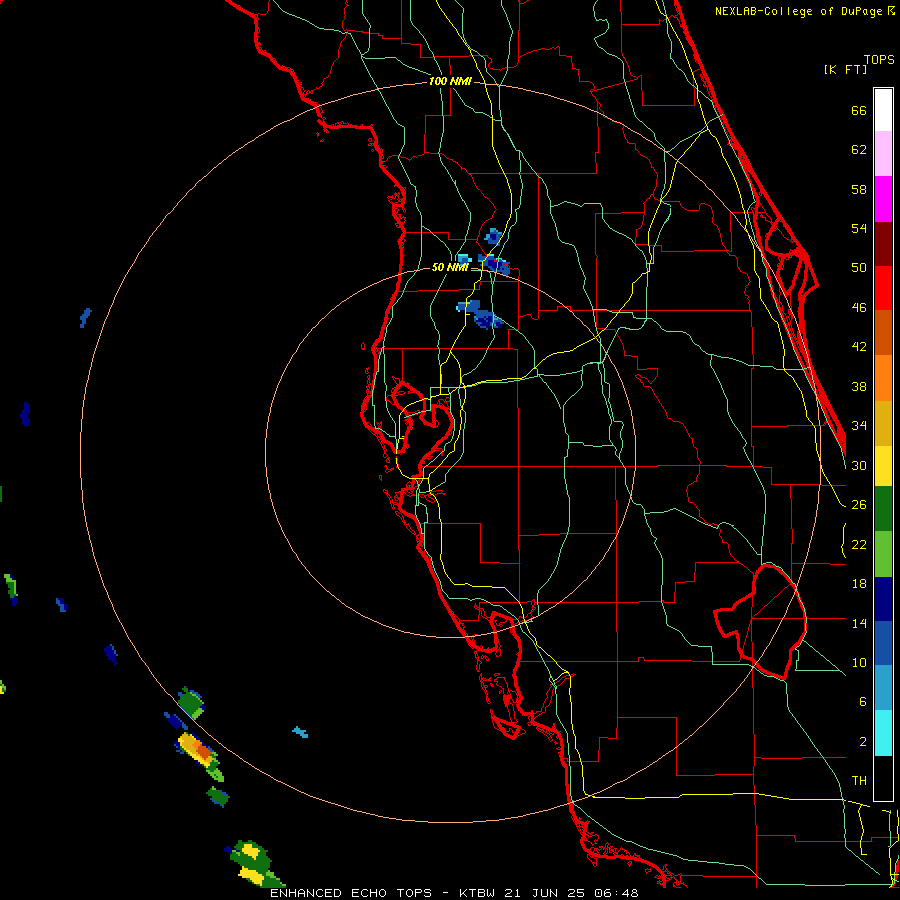This screenshot has width=900, height=900.
Task: Select the gold legend swatch
Action: pos(883,424)
